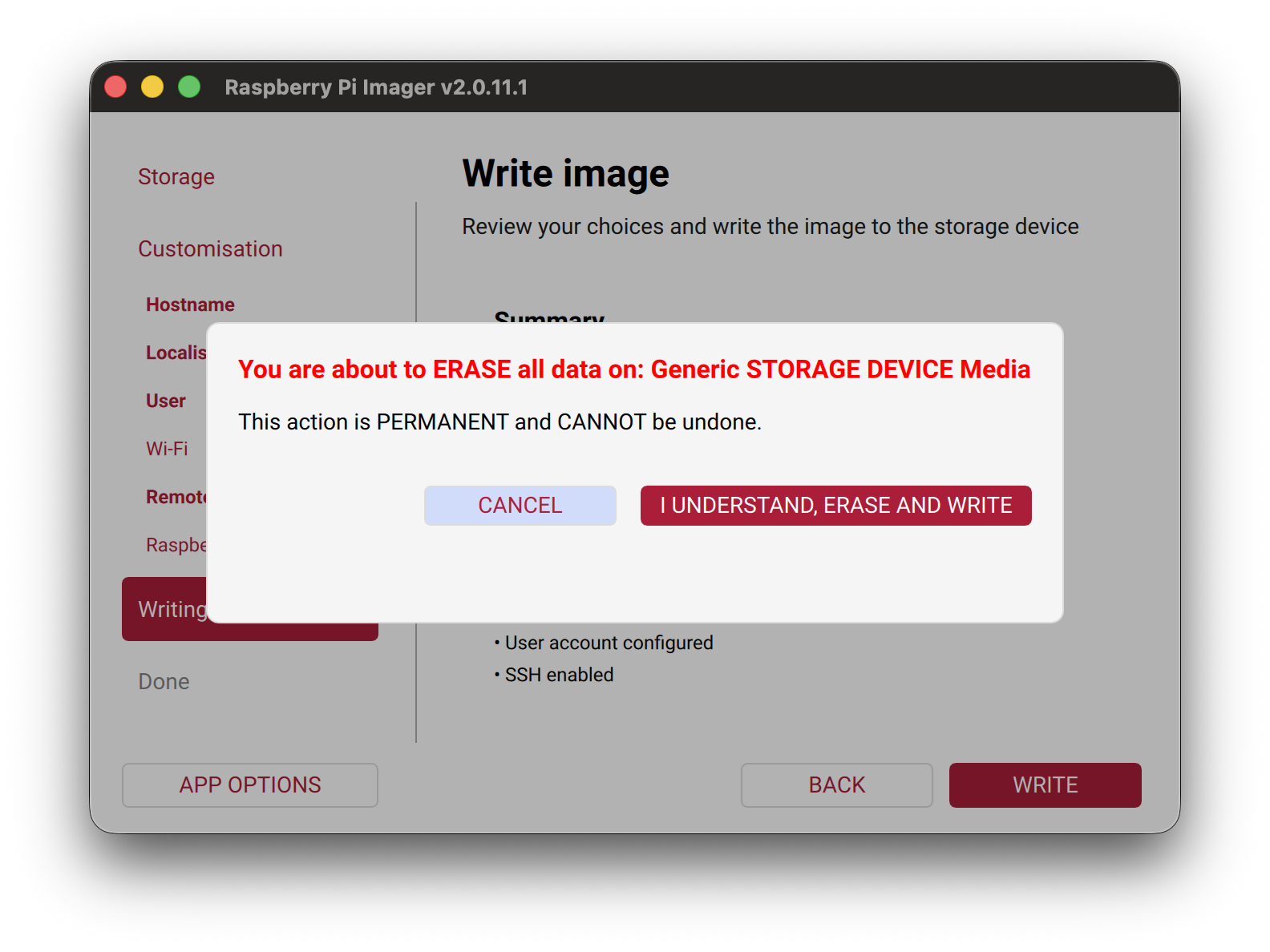This screenshot has height=952, width=1270.
Task: Click the window title 'Raspberry Pi Imager v2.0.11.1'
Action: click(x=376, y=87)
